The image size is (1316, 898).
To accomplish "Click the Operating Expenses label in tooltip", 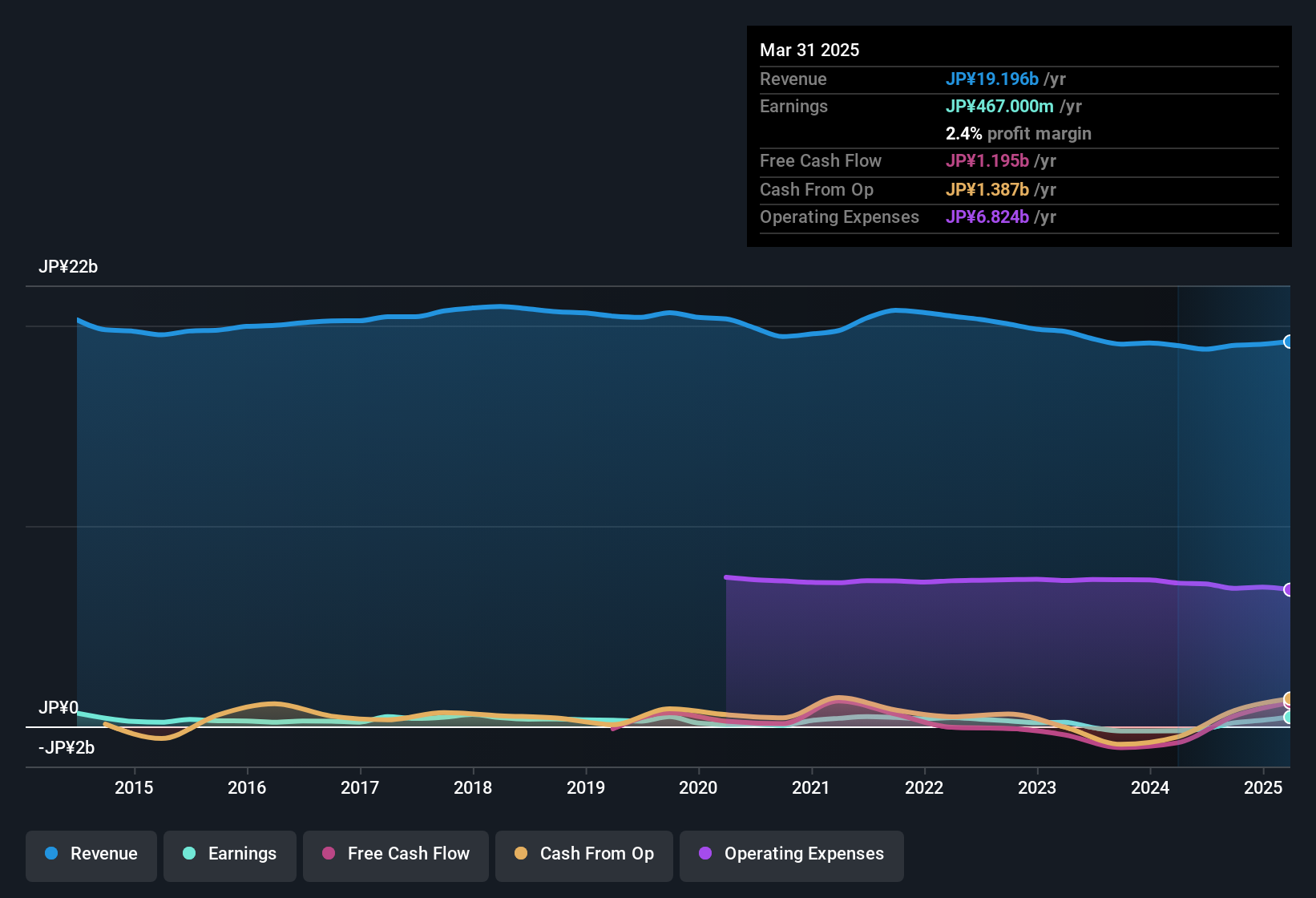I will 839,216.
